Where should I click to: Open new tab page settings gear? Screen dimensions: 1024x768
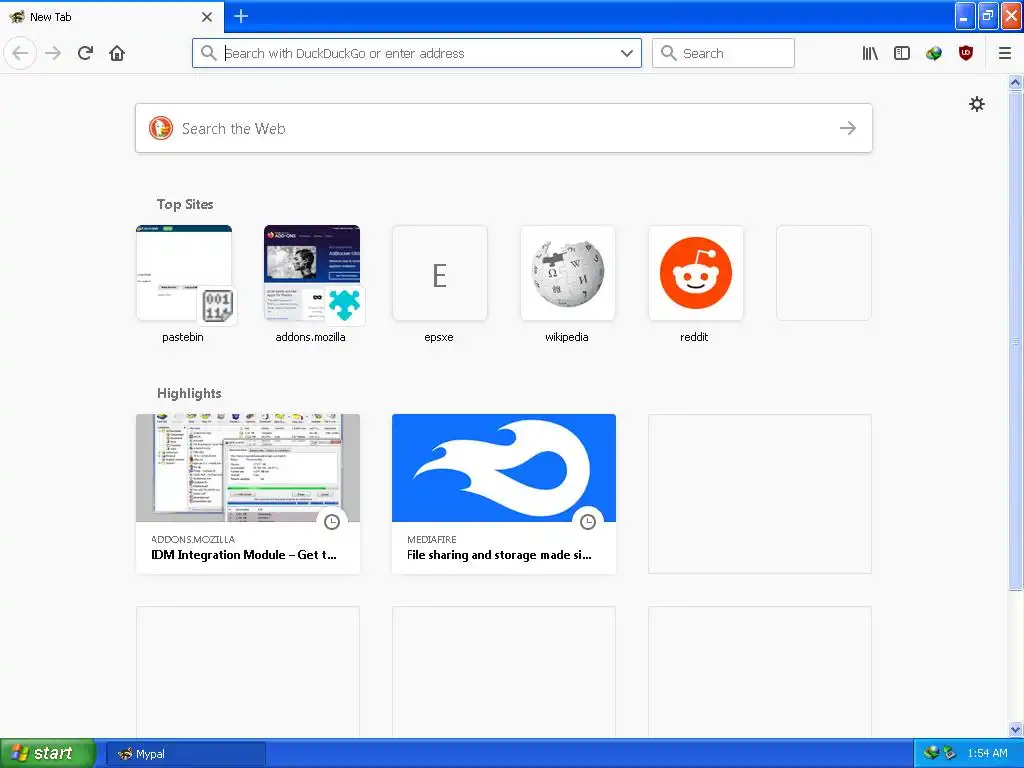click(977, 104)
